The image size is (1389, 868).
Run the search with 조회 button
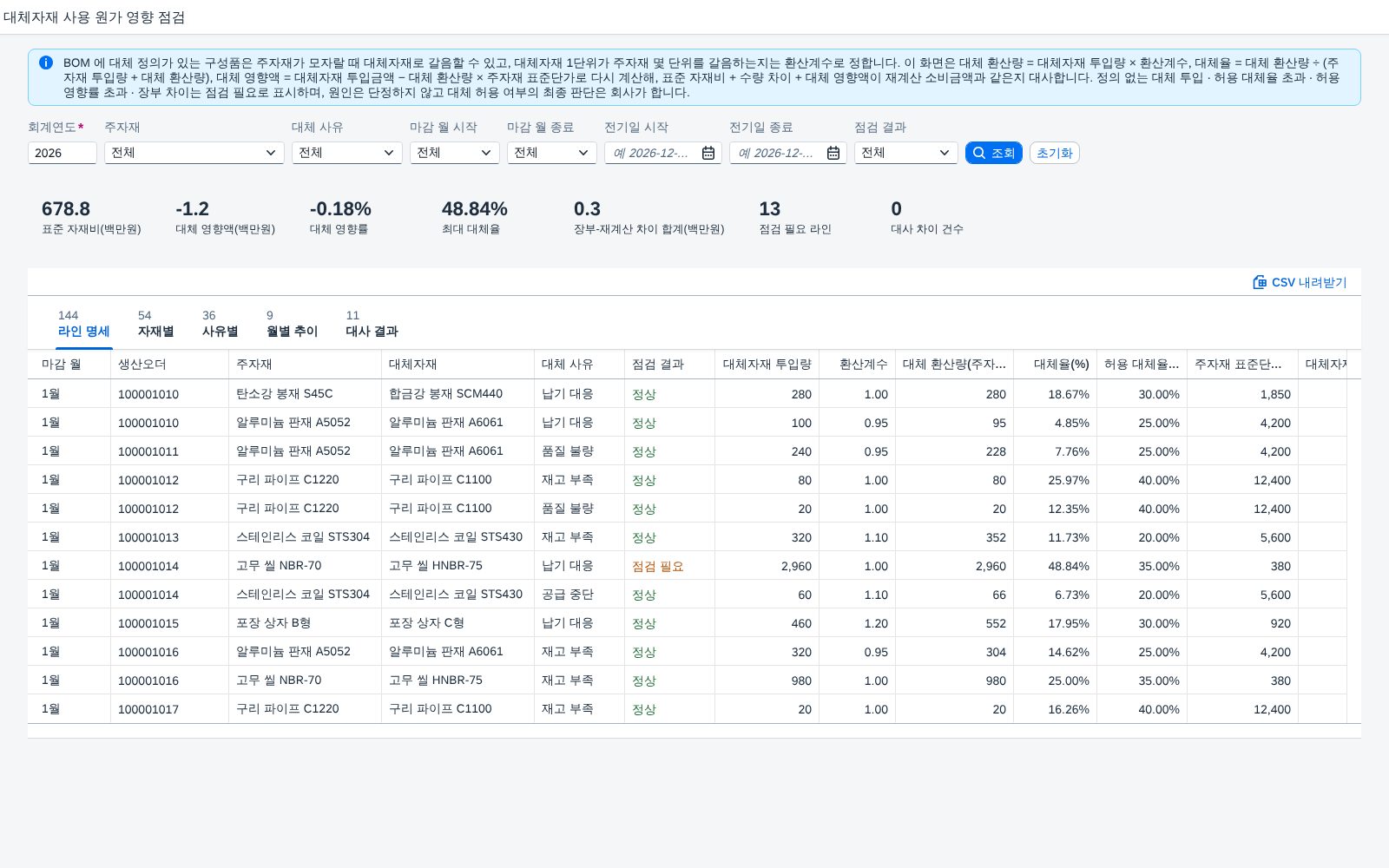tap(994, 153)
